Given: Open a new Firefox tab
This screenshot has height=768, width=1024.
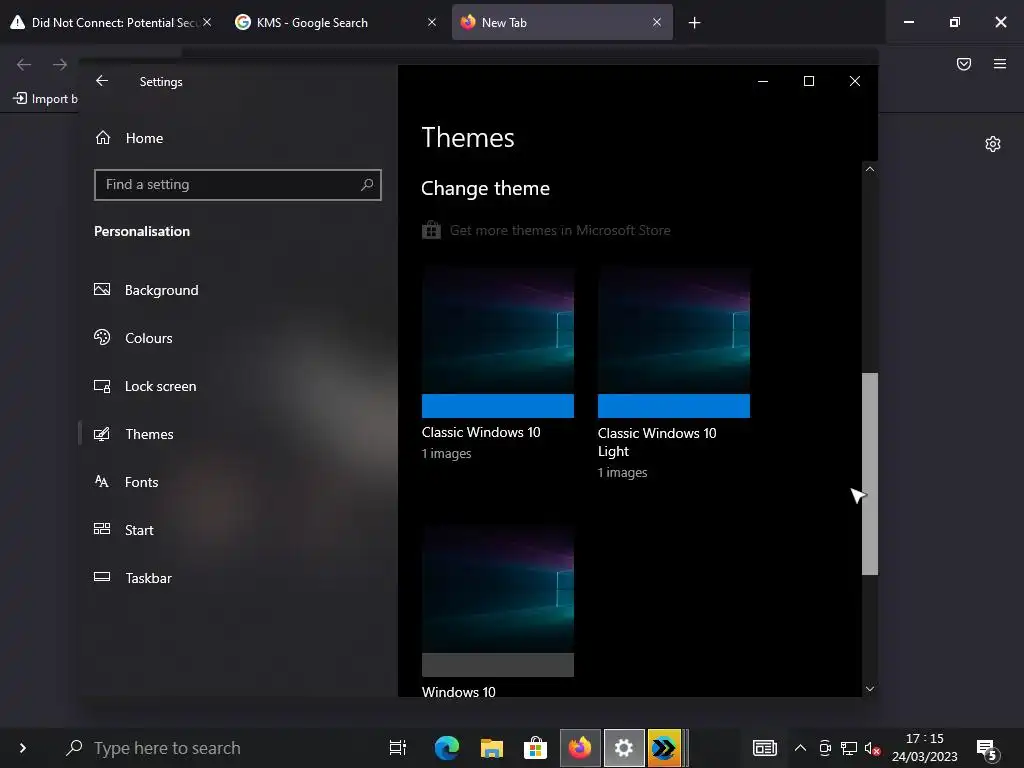Looking at the screenshot, I should pos(694,23).
